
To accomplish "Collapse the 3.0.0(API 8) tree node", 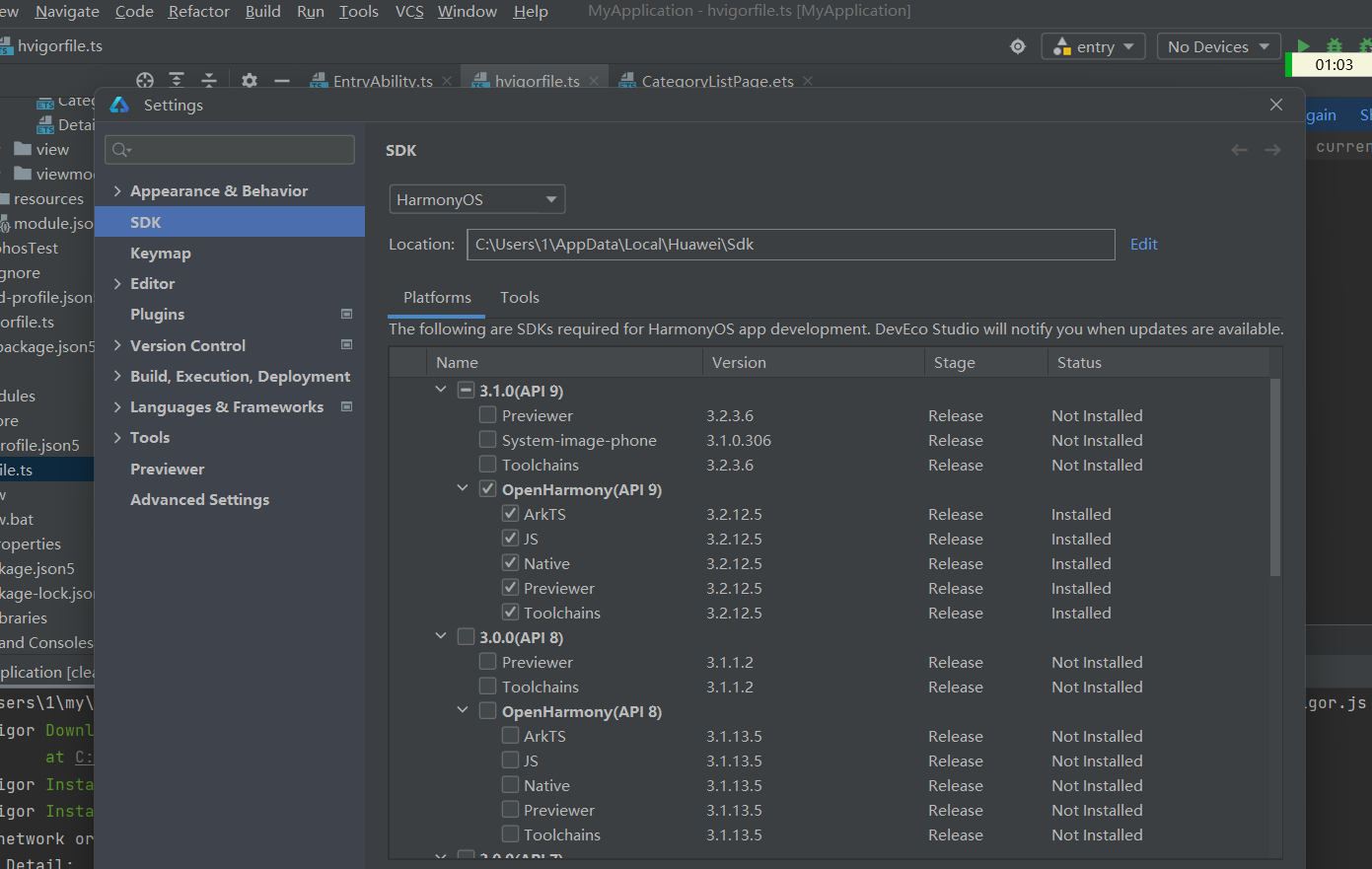I will (441, 636).
